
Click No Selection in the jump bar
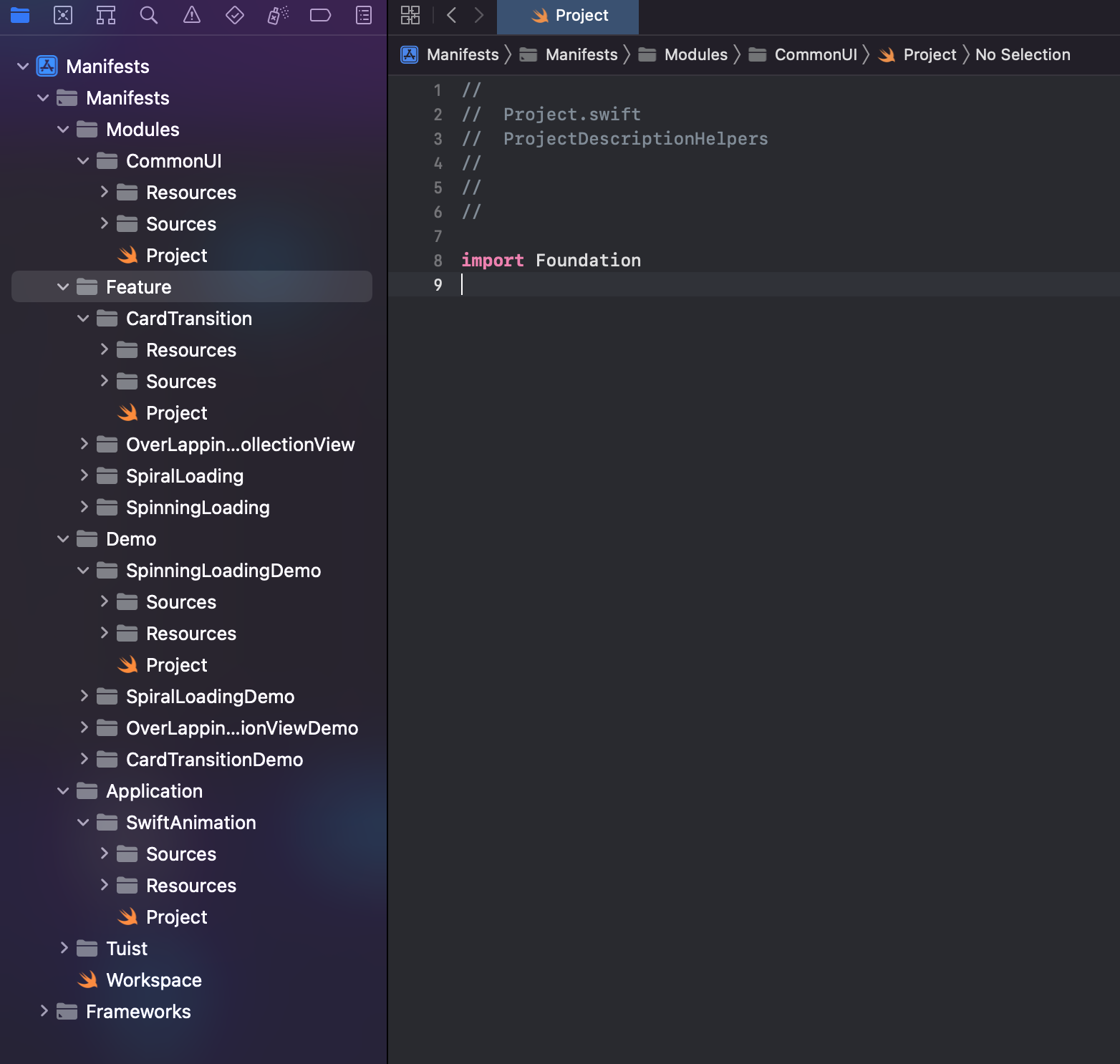[1023, 54]
